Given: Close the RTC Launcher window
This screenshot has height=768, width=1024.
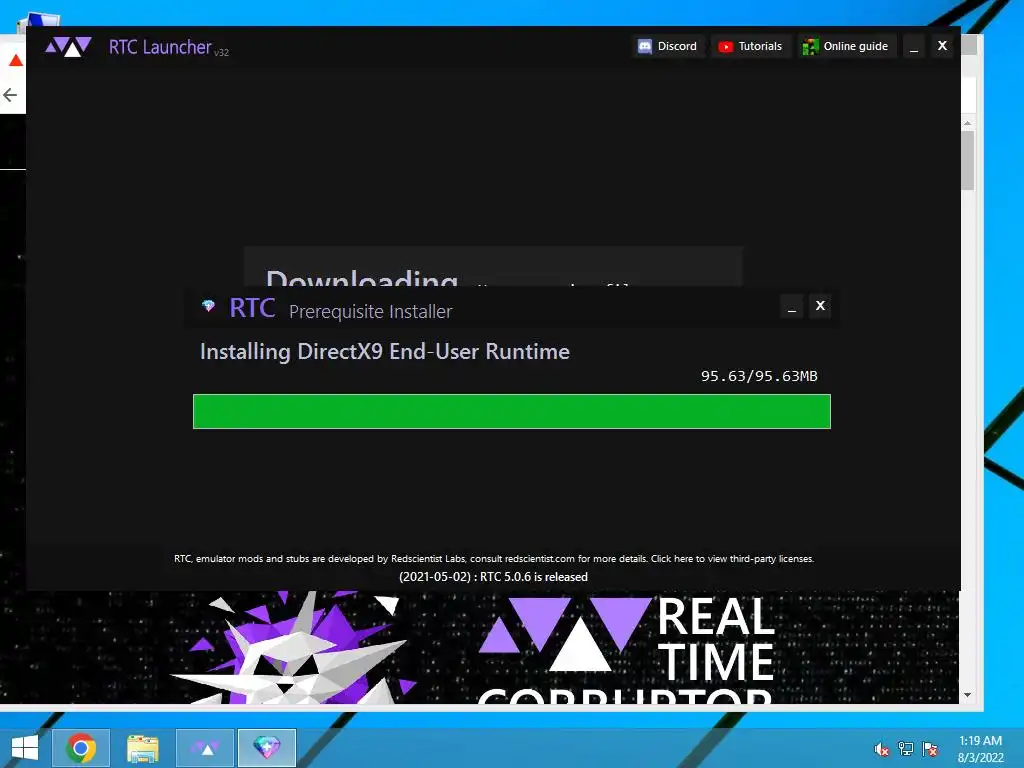Looking at the screenshot, I should tap(942, 46).
